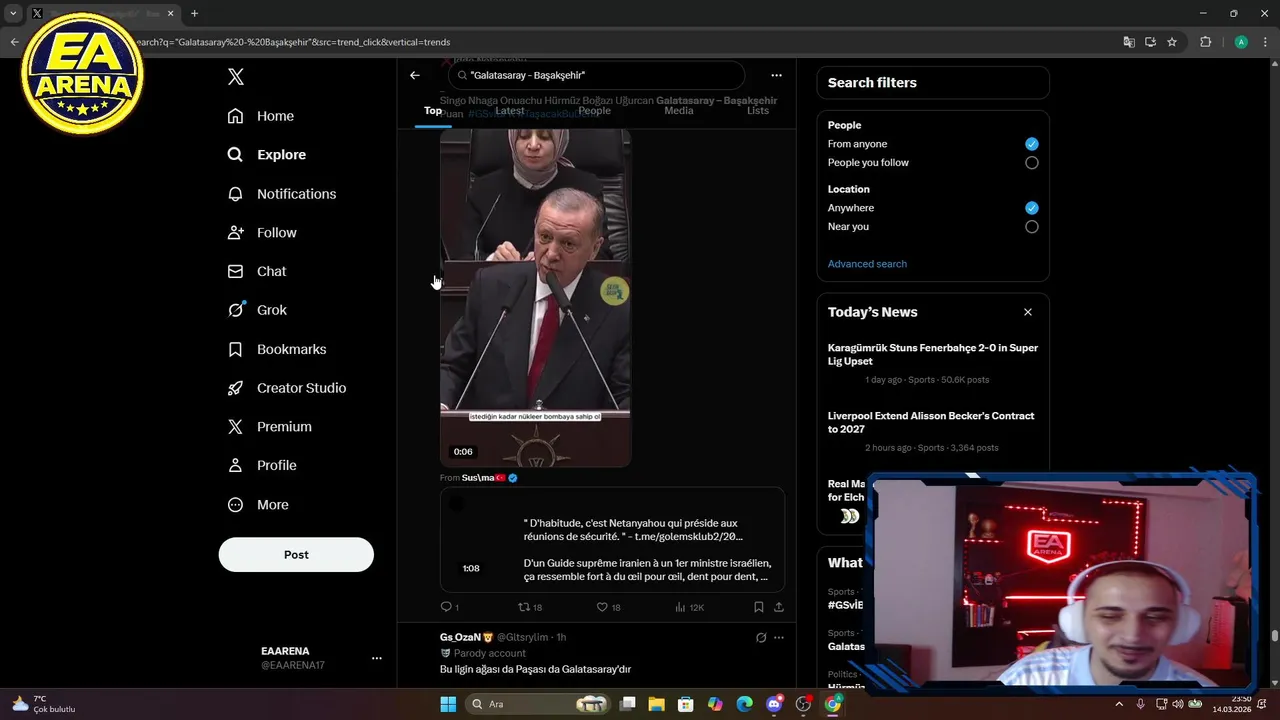1280x720 pixels.
Task: Open 'Karagümrük Stuns Fenerbahçe 2-0' news story
Action: pyautogui.click(x=933, y=355)
